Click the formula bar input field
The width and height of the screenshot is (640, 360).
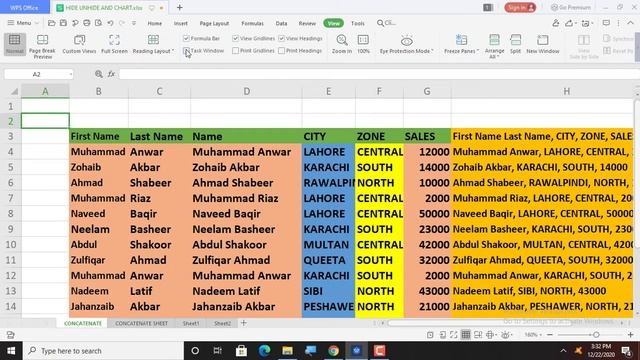(x=379, y=74)
